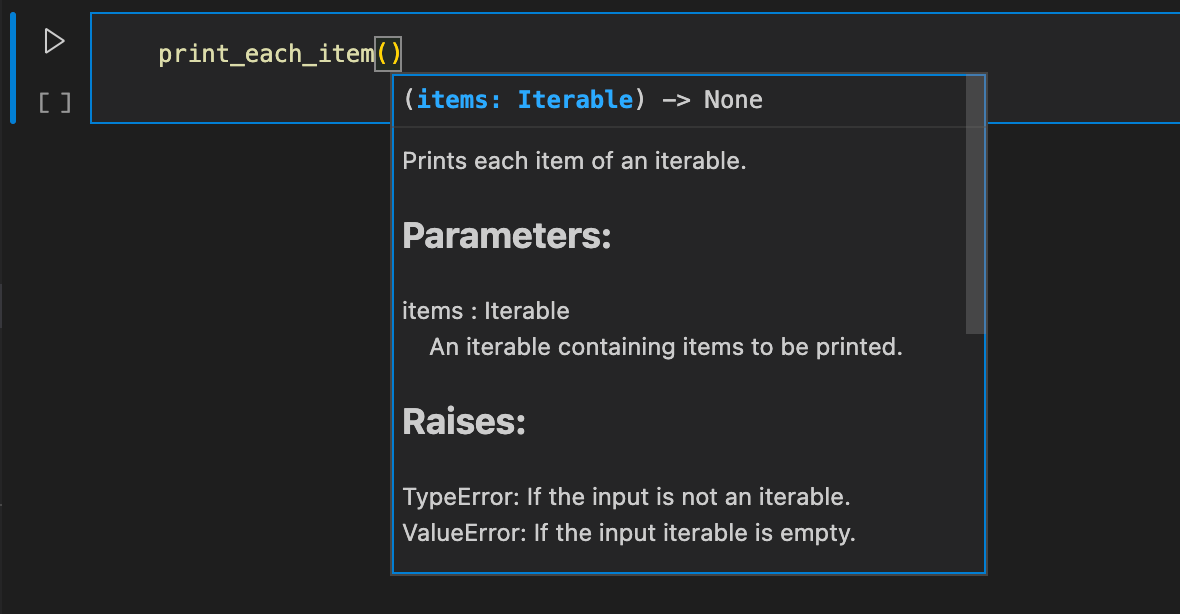
Task: Click 'An iterable containing items' description
Action: (666, 347)
